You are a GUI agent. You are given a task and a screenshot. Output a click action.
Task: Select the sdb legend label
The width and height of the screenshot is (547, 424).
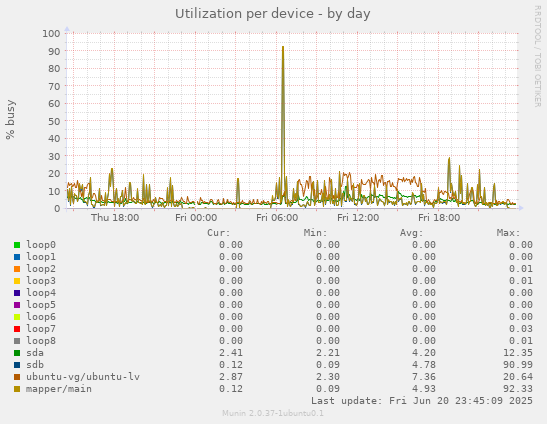35,365
